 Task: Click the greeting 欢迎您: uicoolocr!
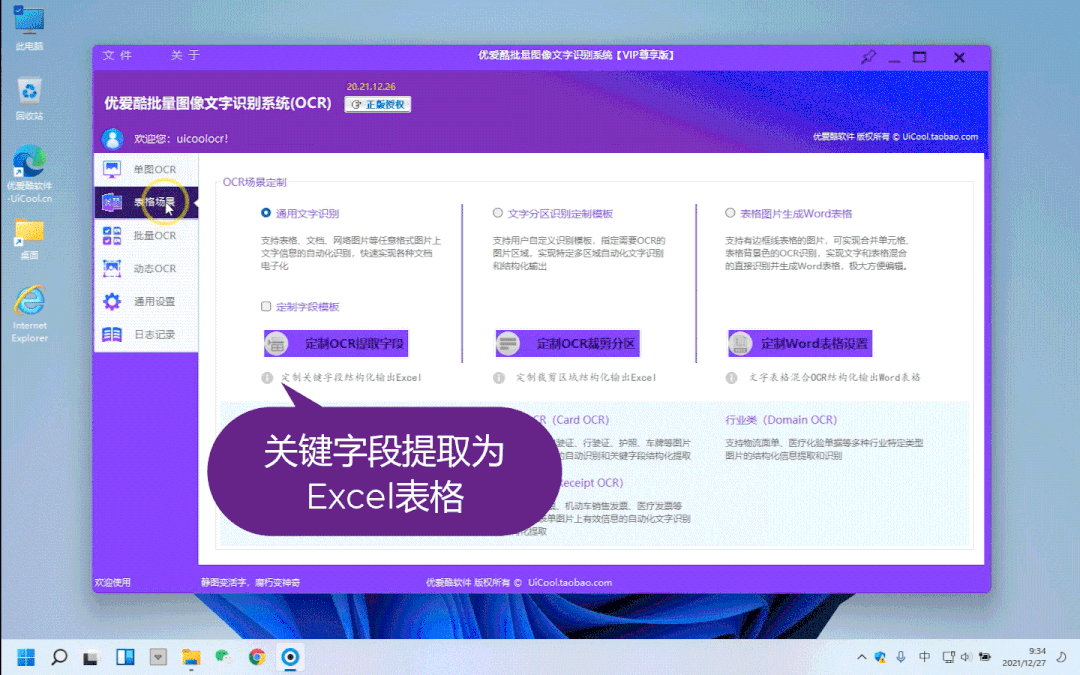point(181,138)
